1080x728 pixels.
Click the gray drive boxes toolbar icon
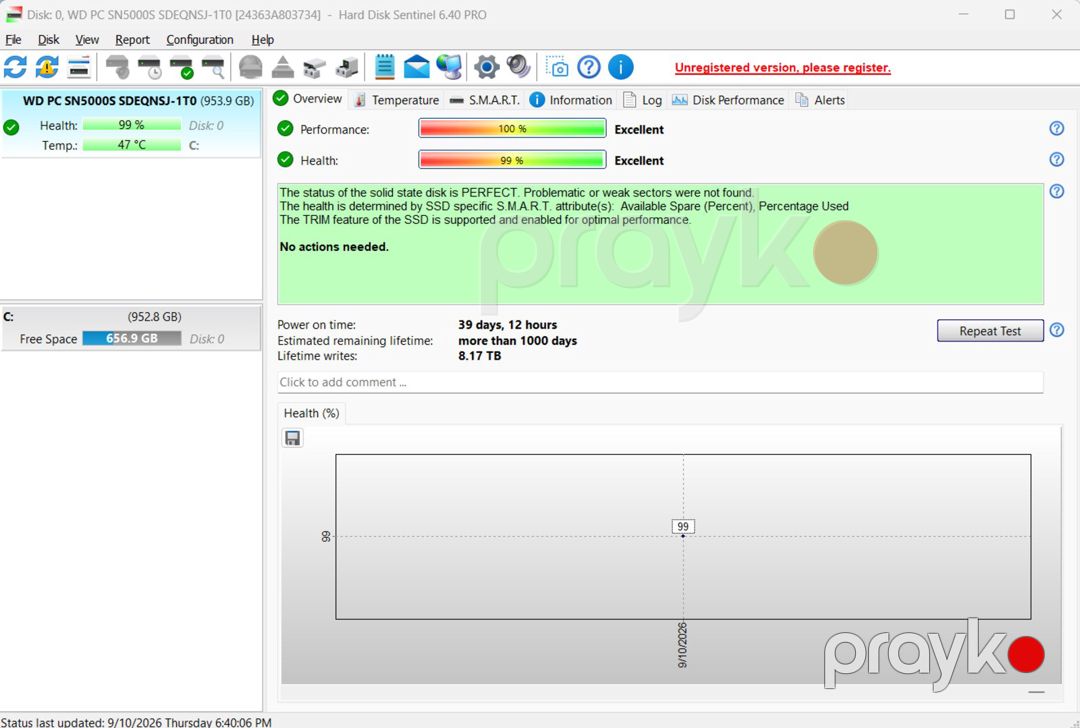tap(314, 67)
